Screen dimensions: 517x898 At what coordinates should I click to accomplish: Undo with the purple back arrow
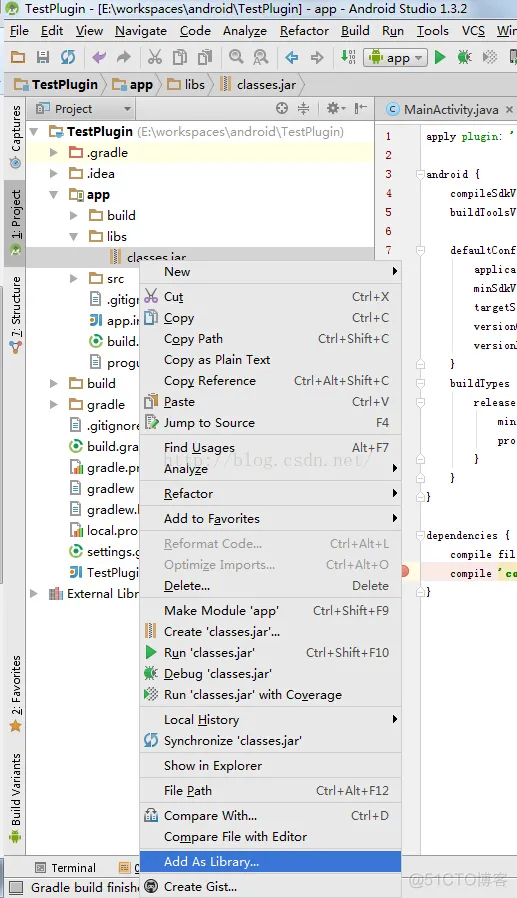(99, 57)
